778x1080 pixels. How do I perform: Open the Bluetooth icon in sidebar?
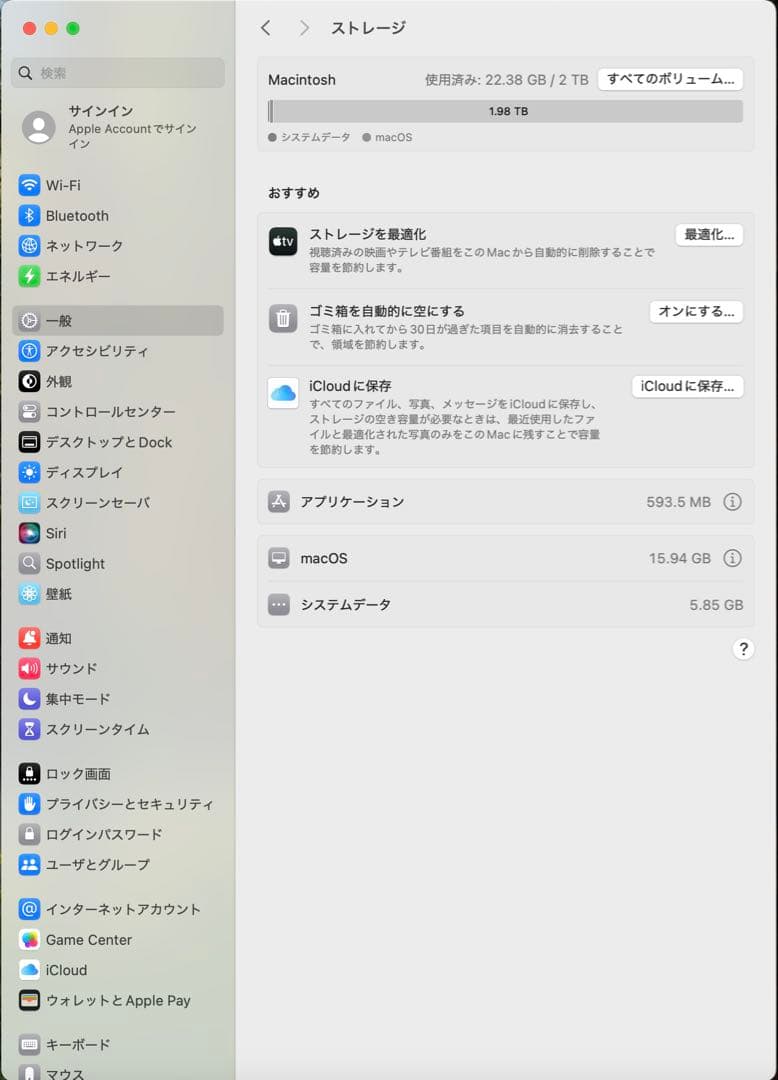tap(29, 216)
